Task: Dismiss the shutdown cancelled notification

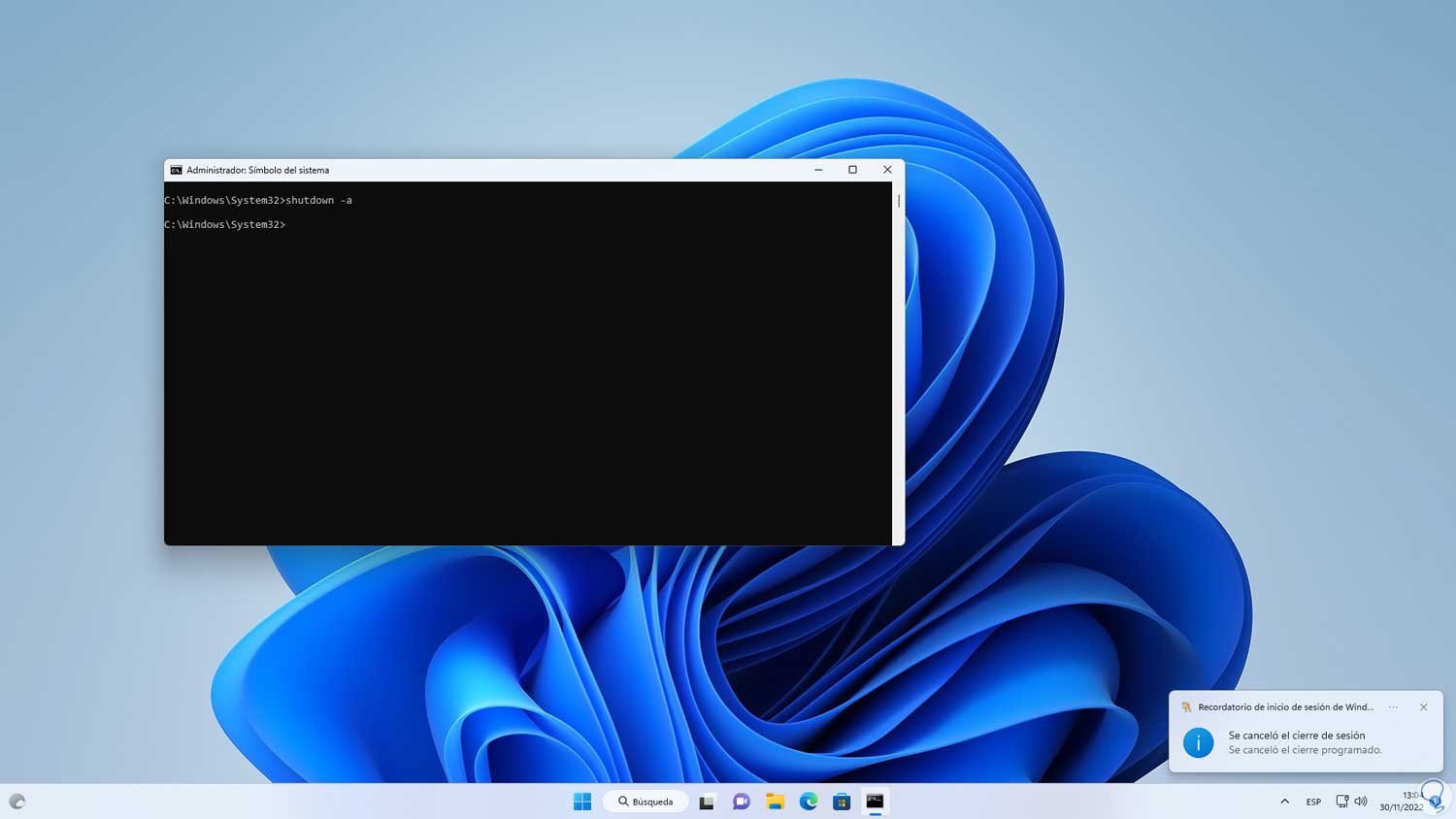Action: click(x=1424, y=707)
